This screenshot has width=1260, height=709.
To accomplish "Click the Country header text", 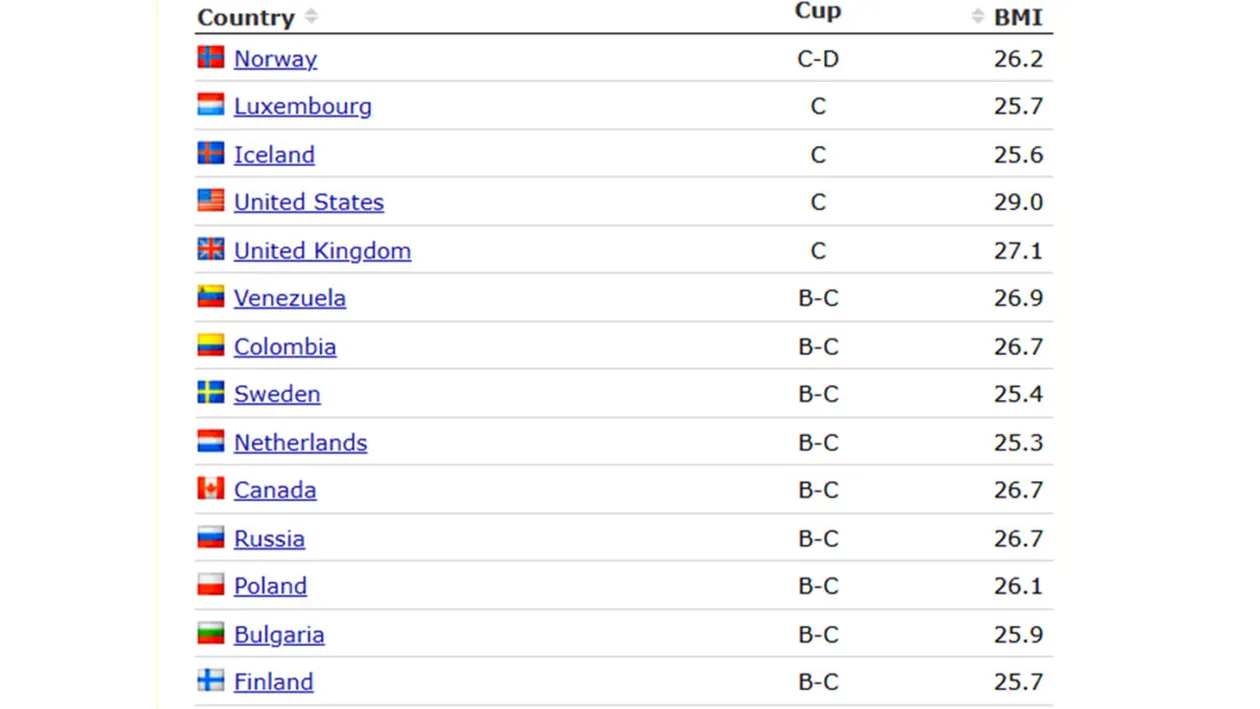I will pyautogui.click(x=246, y=18).
